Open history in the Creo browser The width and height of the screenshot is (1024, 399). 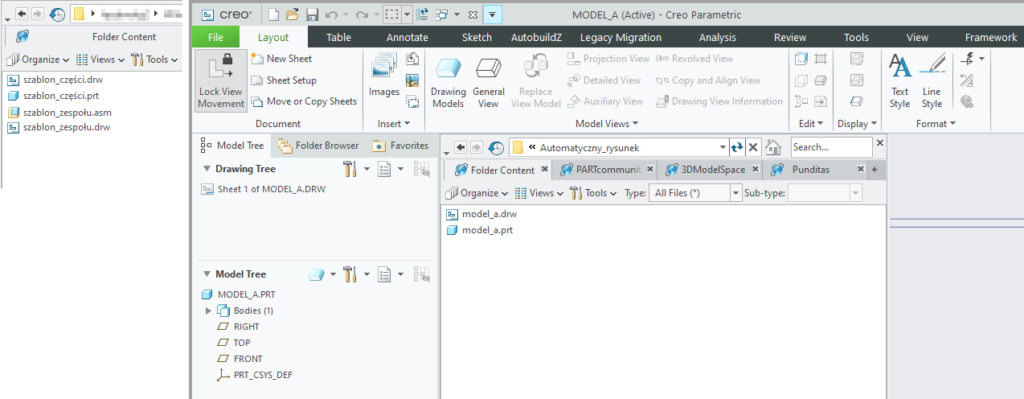(496, 148)
